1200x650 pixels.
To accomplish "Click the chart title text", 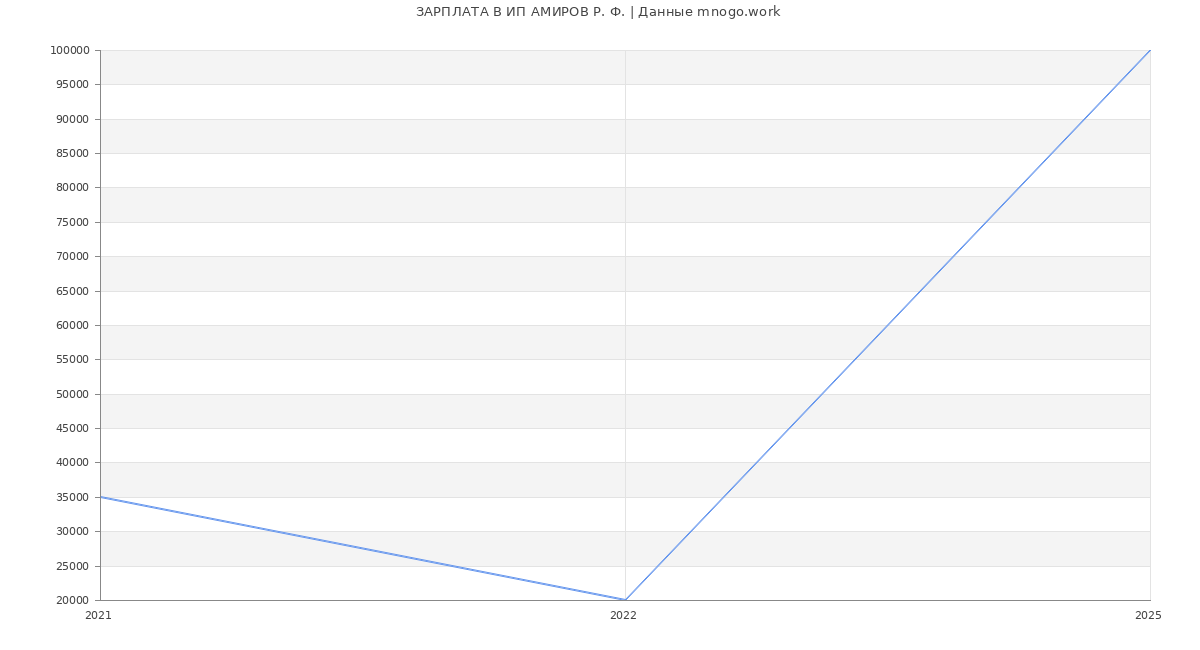I will pos(598,12).
